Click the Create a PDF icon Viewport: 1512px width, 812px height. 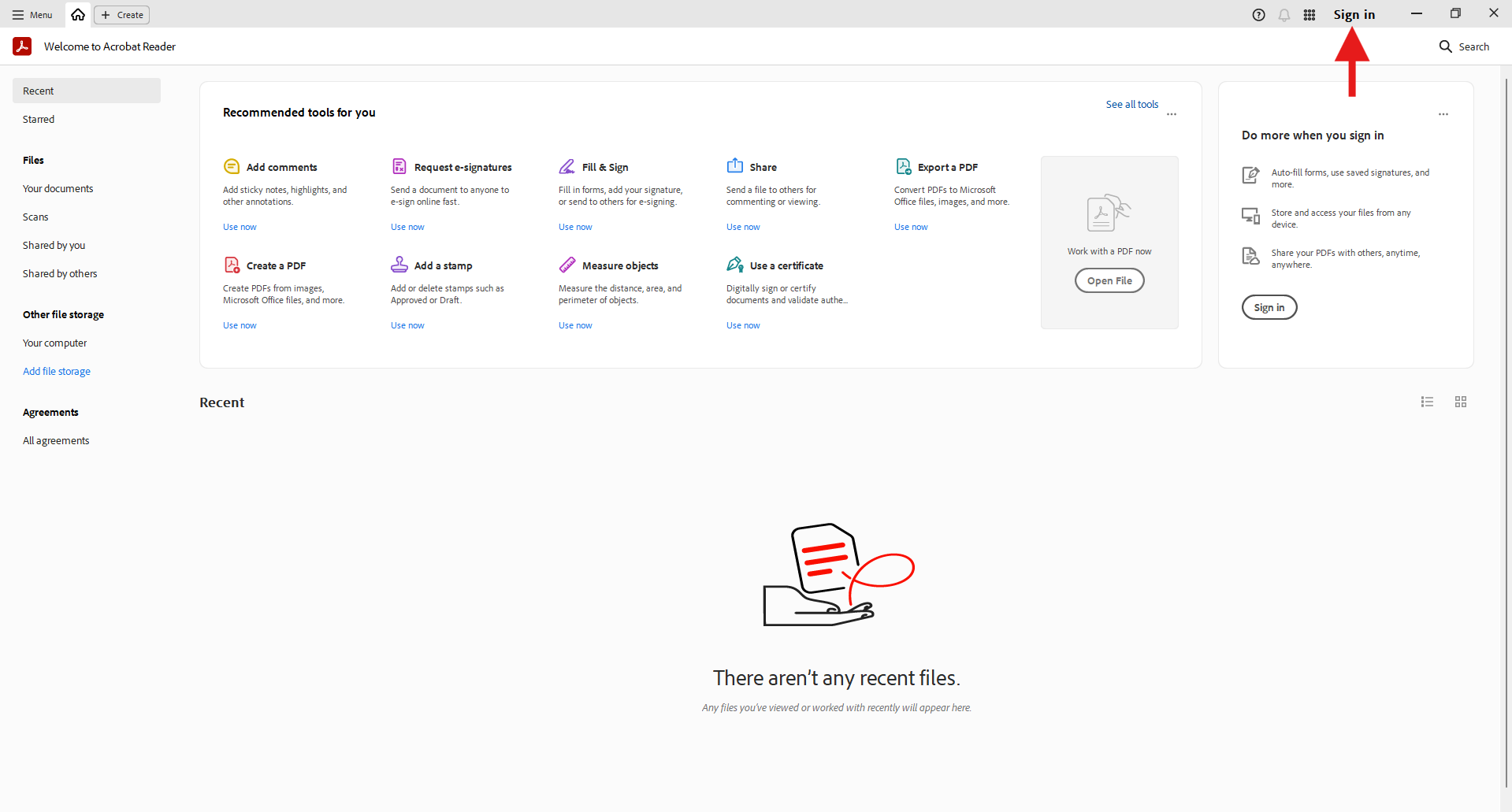232,265
